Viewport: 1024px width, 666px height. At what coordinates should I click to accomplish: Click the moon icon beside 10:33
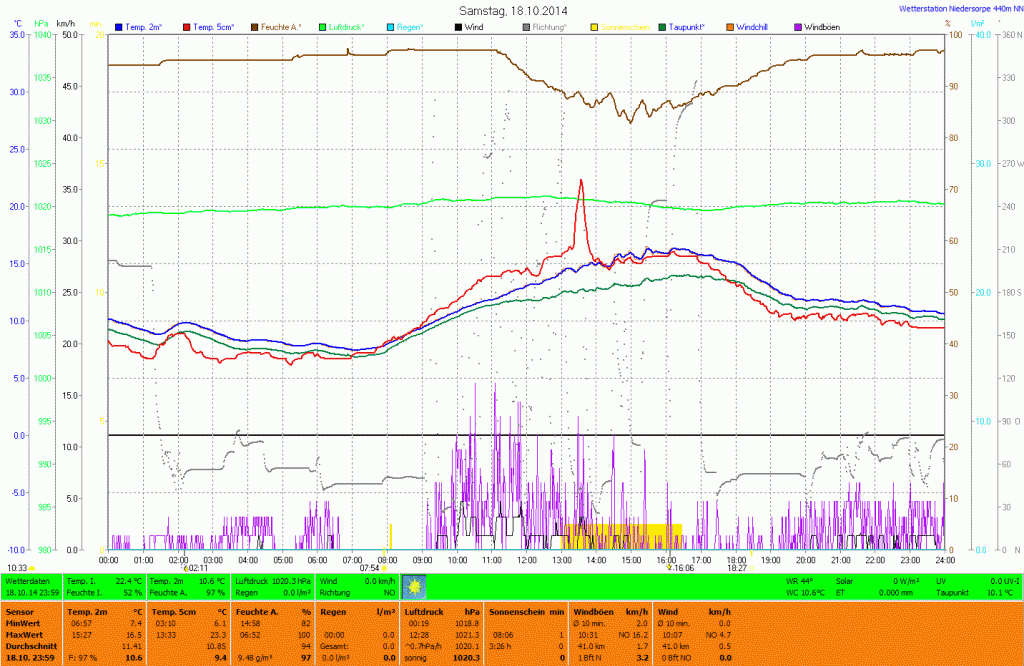[x=33, y=568]
